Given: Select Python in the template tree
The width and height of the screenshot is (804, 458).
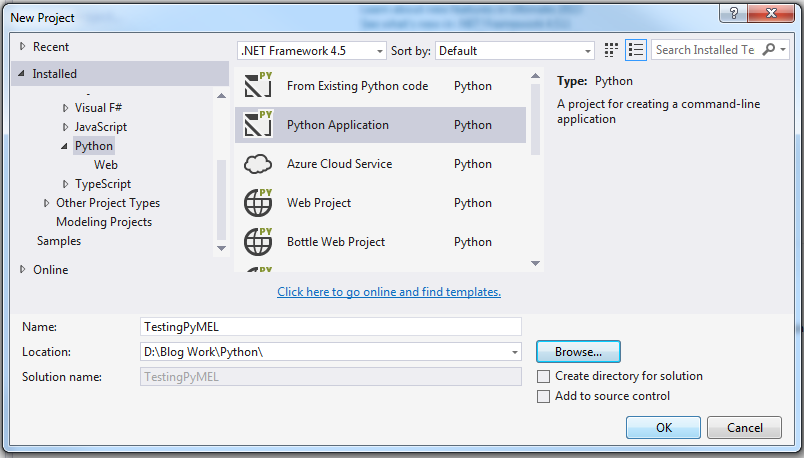Looking at the screenshot, I should [x=94, y=146].
